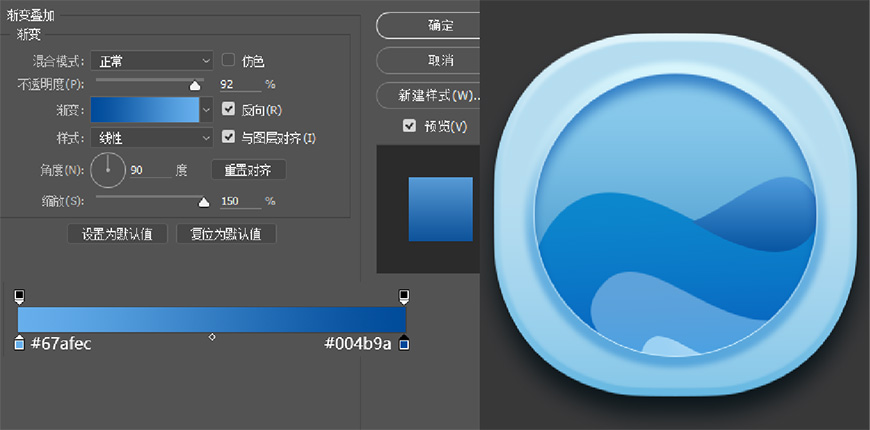Click the angle field showing 90
Screen dimensions: 870x430
coord(150,170)
